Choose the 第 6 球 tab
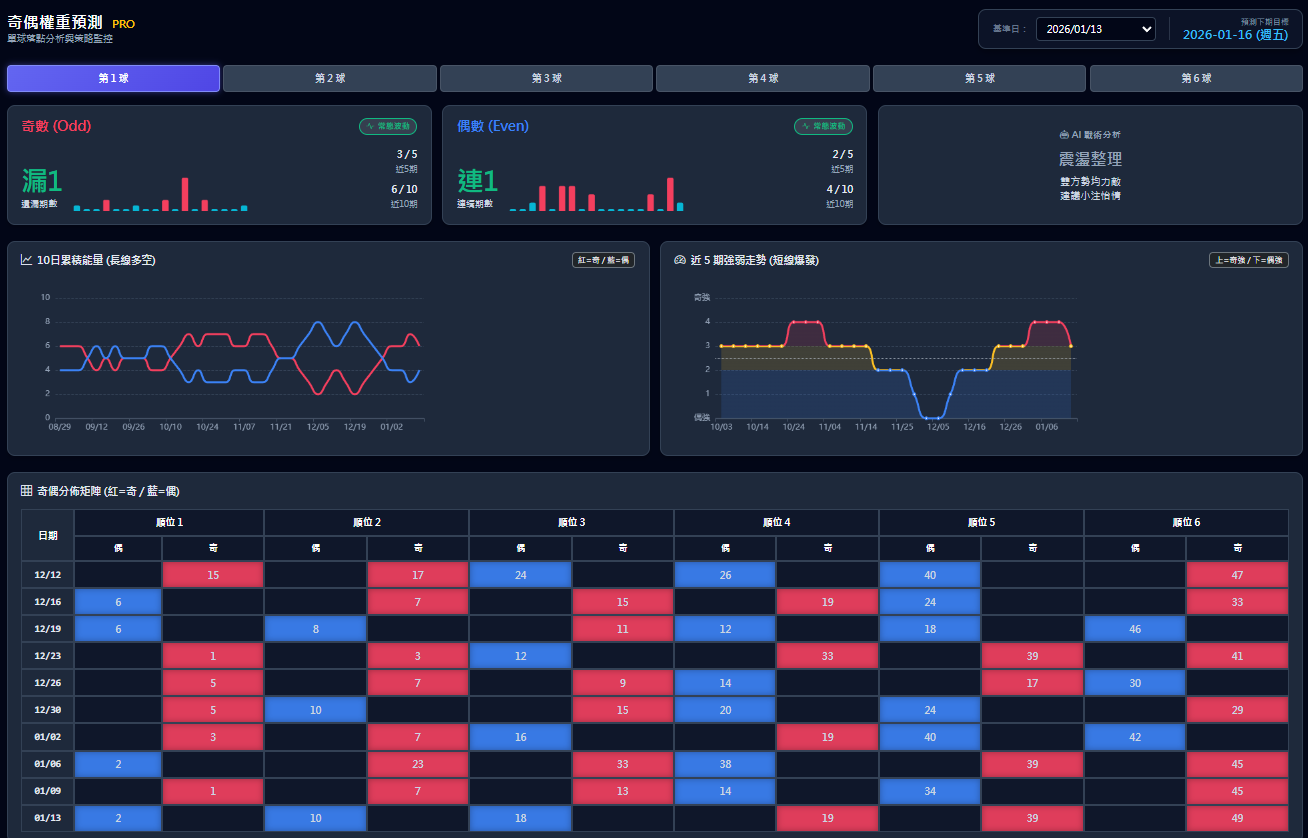1308x838 pixels. point(1196,78)
